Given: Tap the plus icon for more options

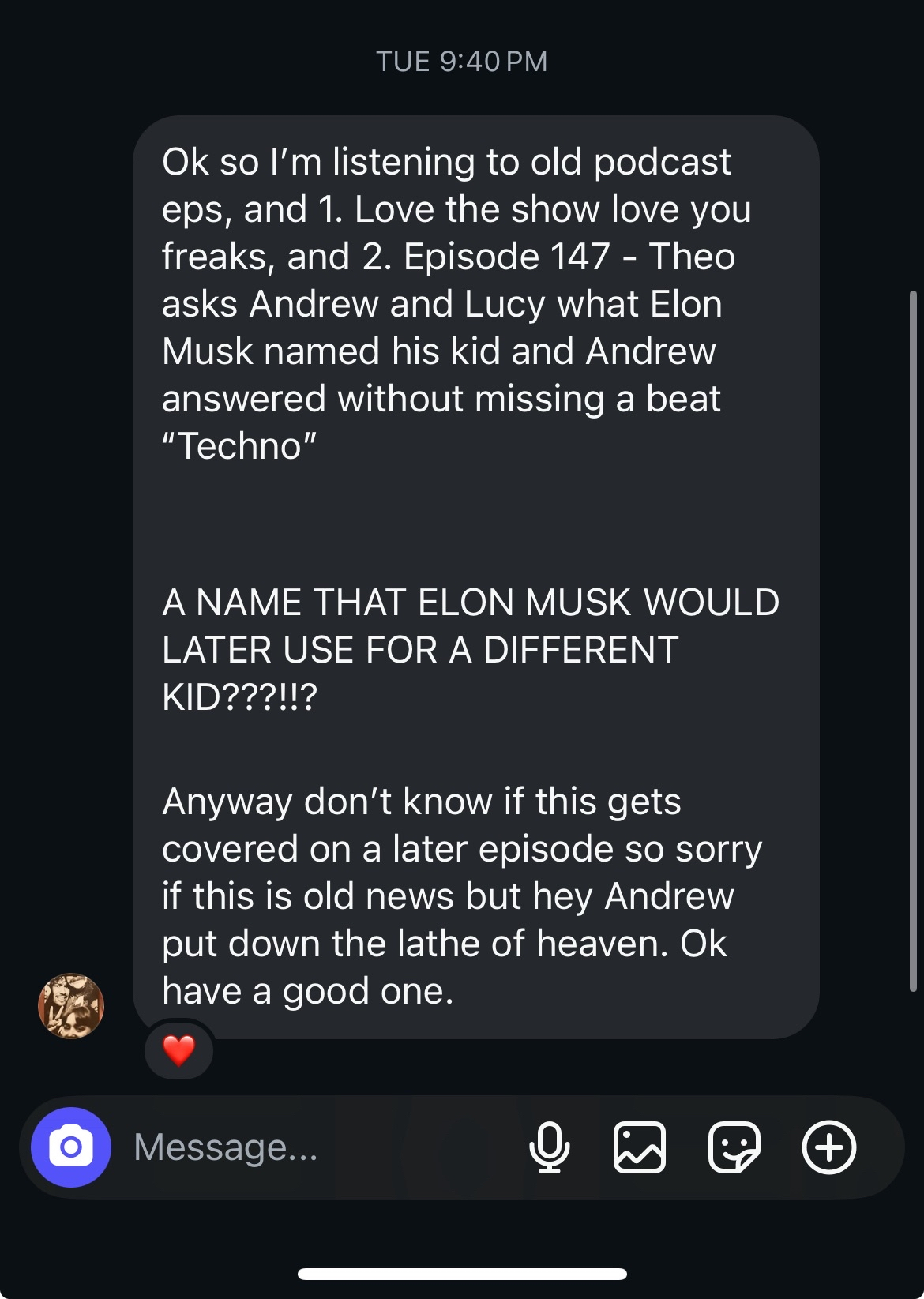Looking at the screenshot, I should [828, 1147].
